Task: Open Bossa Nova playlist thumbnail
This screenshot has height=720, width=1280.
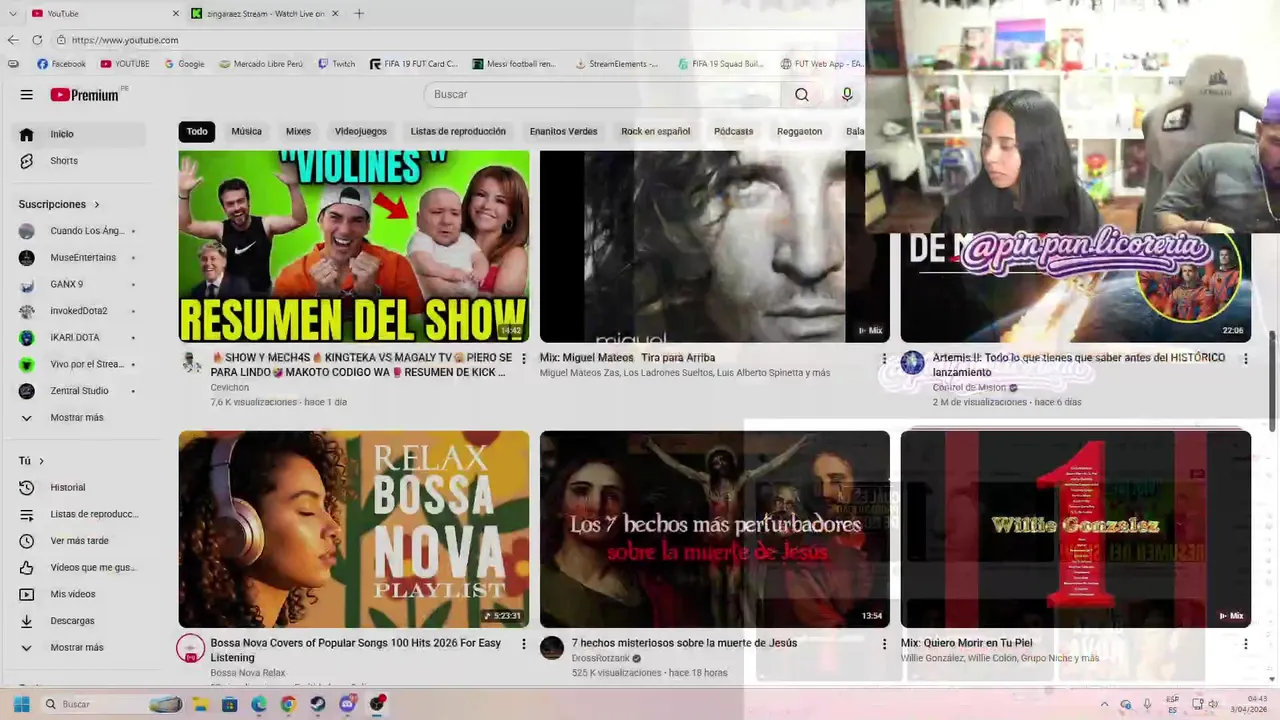Action: click(354, 529)
